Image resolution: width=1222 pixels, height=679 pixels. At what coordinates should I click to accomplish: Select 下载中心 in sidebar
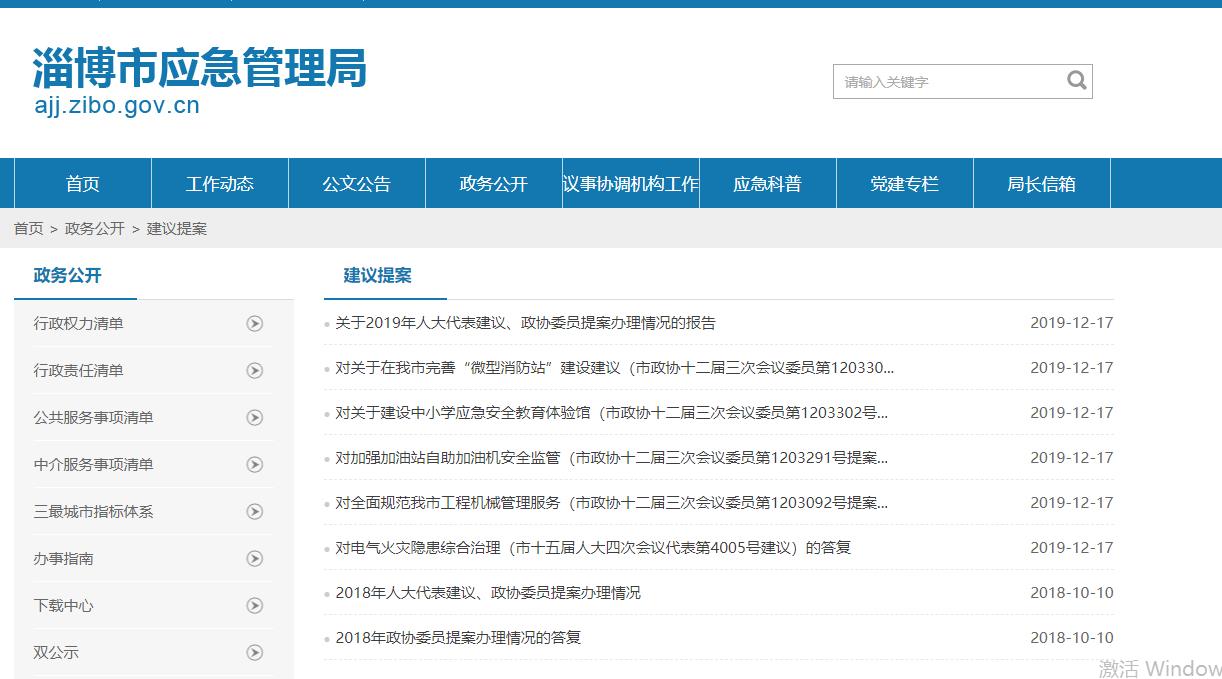tap(64, 605)
